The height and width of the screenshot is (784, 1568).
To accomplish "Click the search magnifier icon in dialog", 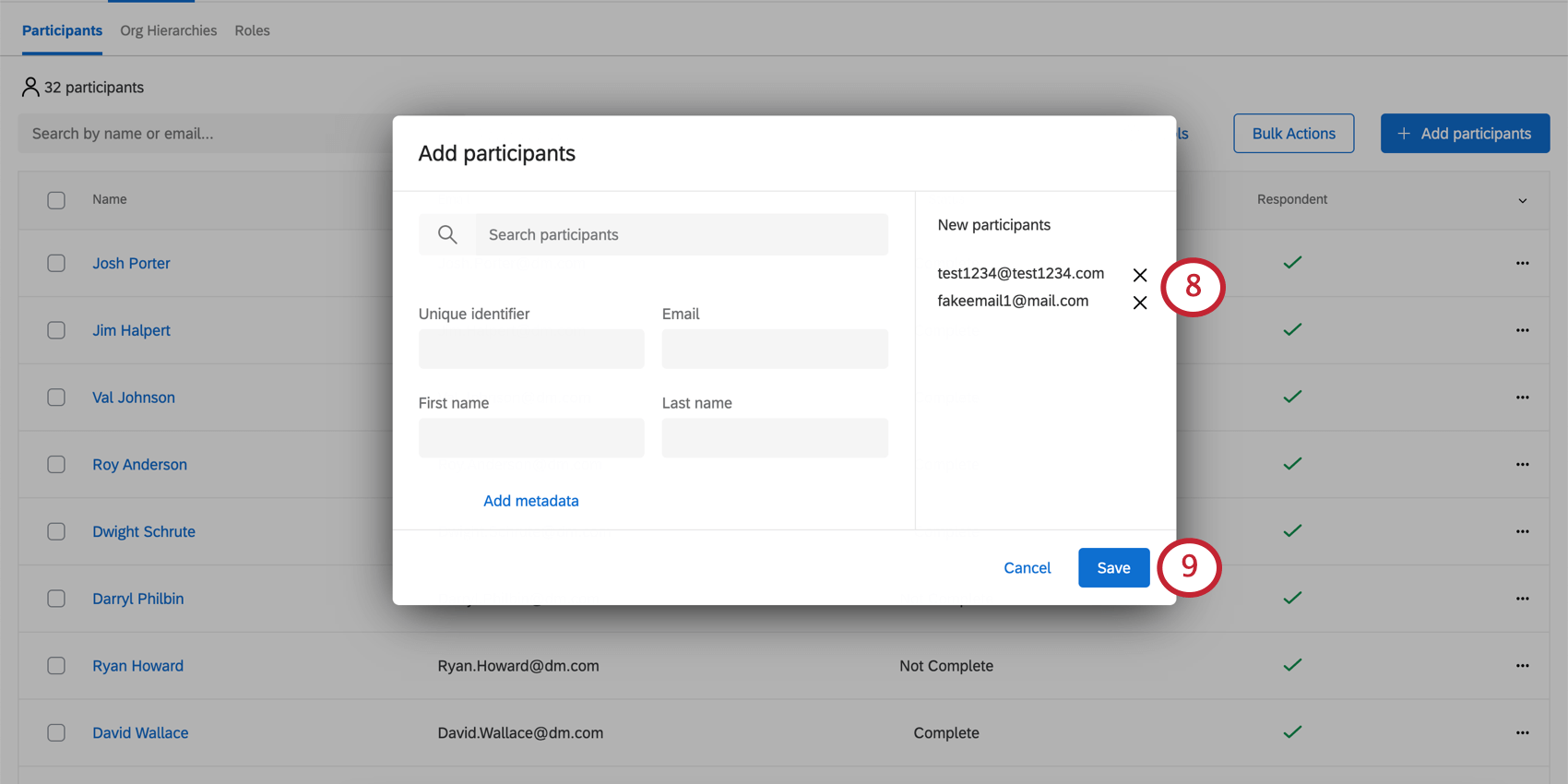I will coord(447,234).
